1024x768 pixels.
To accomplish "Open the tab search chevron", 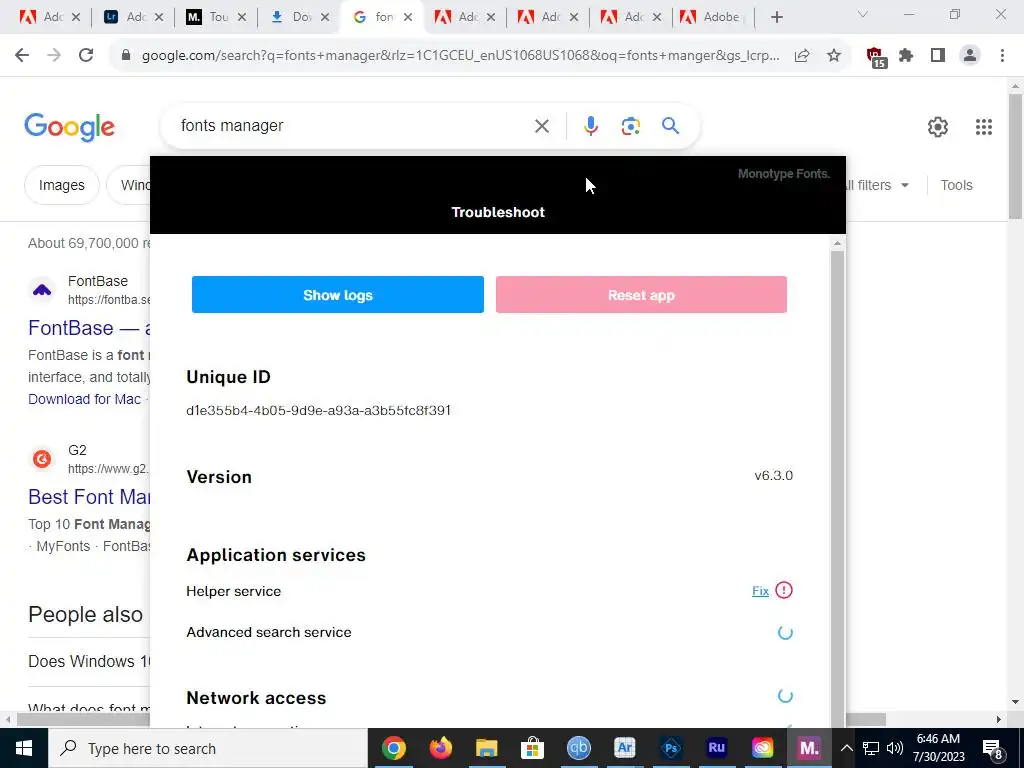I will 863,14.
